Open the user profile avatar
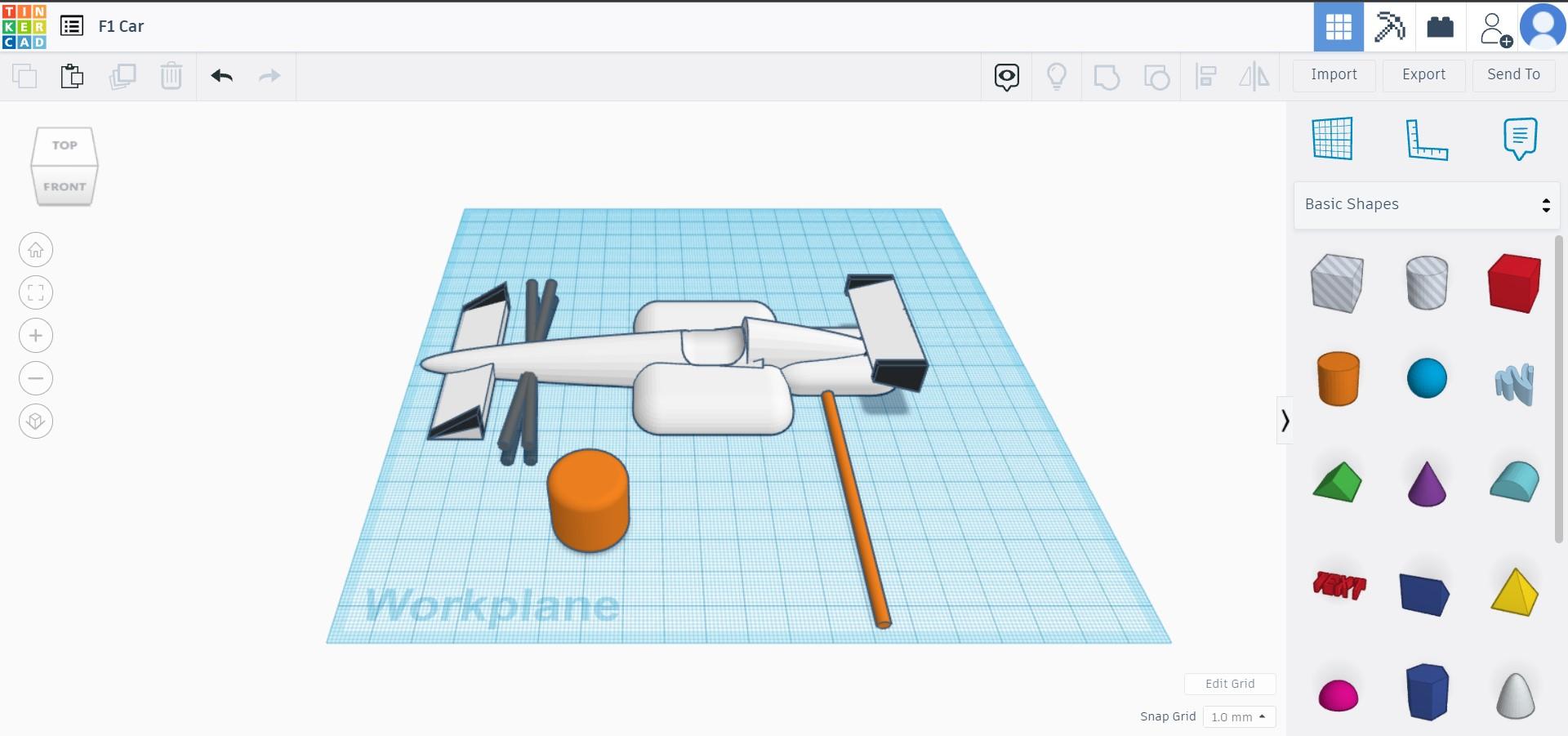 coord(1543,27)
